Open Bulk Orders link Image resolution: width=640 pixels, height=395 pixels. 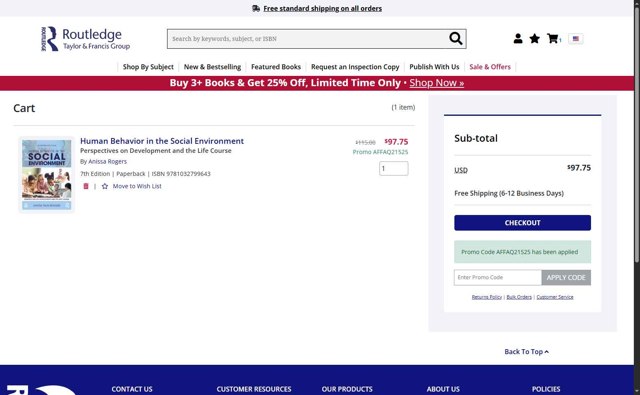tap(519, 297)
